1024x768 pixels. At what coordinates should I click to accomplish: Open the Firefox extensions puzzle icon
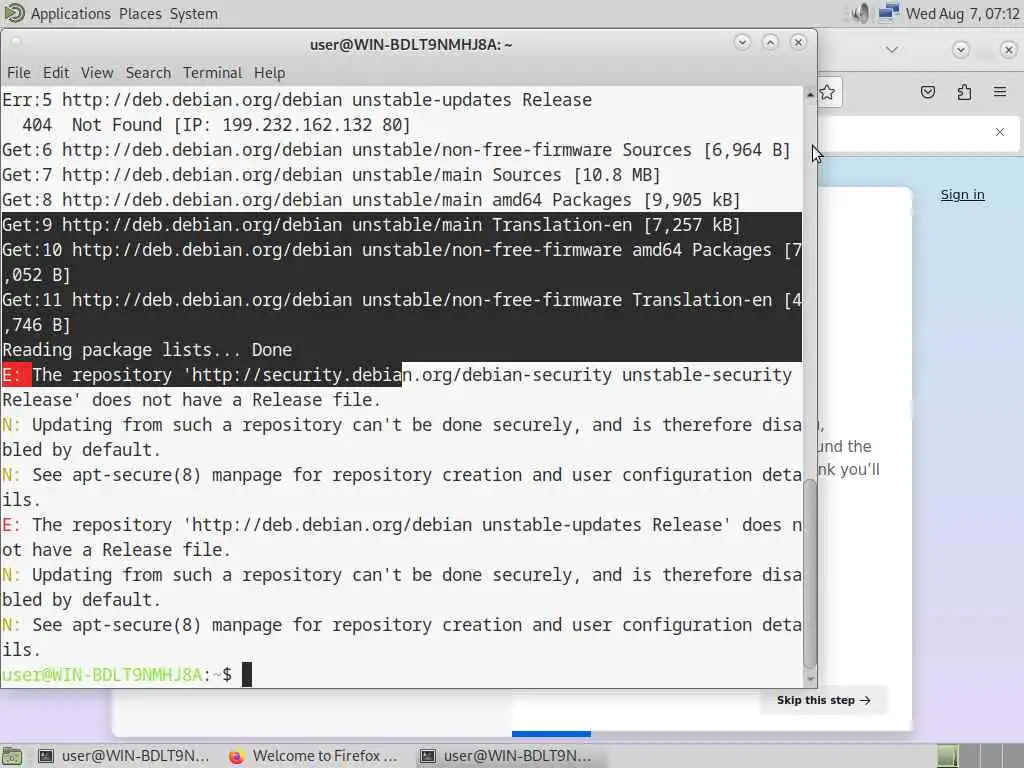(964, 92)
